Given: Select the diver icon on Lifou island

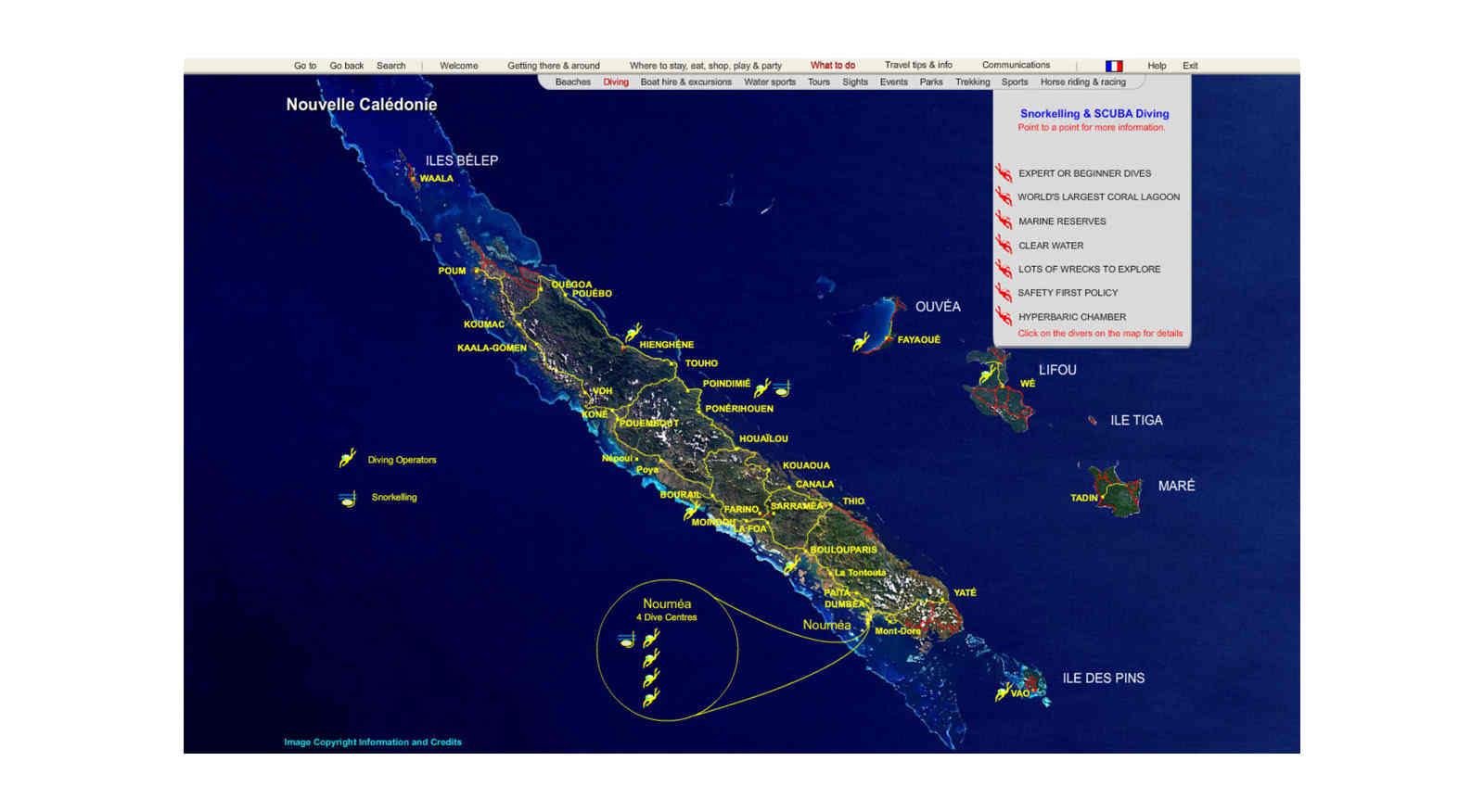Looking at the screenshot, I should point(987,375).
